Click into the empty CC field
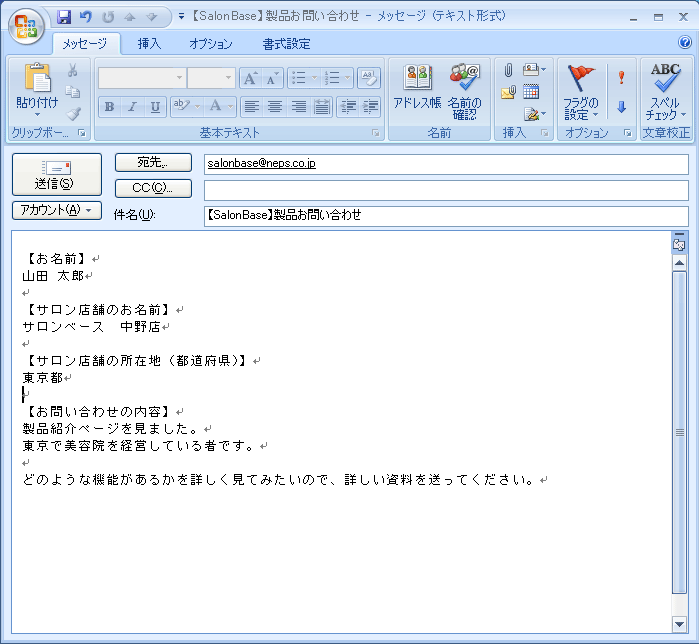 point(446,190)
